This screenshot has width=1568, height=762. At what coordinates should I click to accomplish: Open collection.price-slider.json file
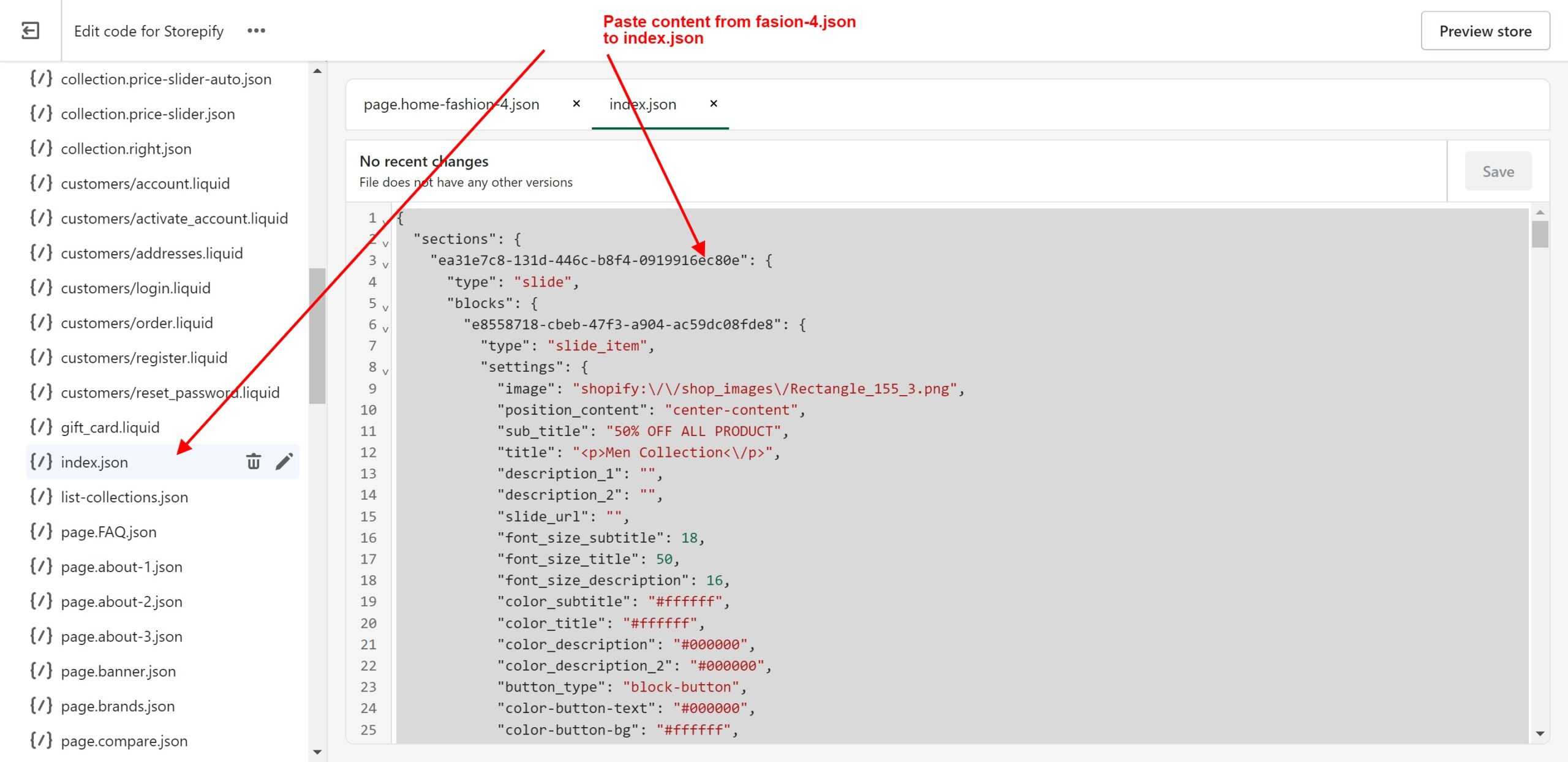coord(148,114)
